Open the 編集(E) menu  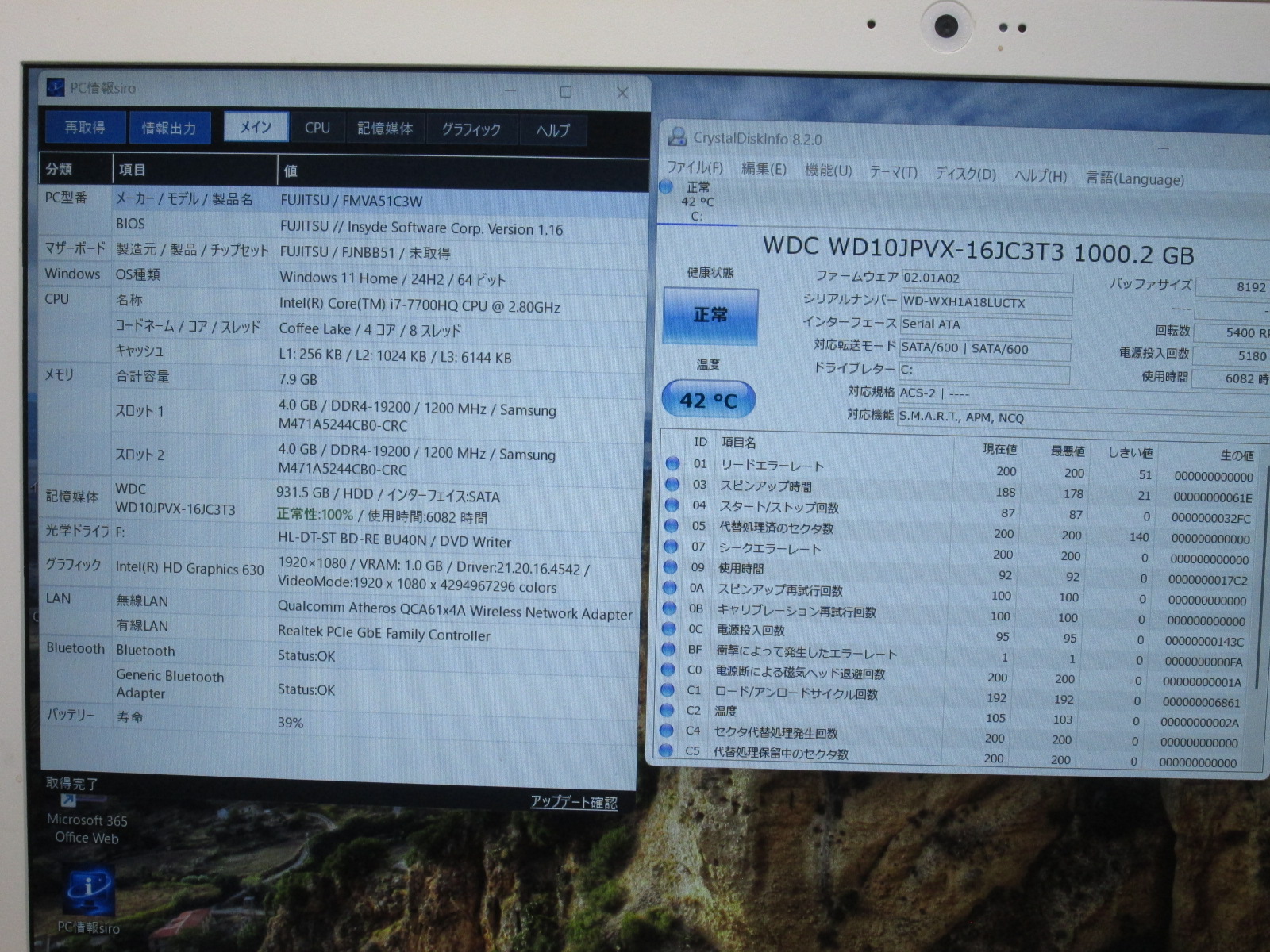pyautogui.click(x=764, y=169)
